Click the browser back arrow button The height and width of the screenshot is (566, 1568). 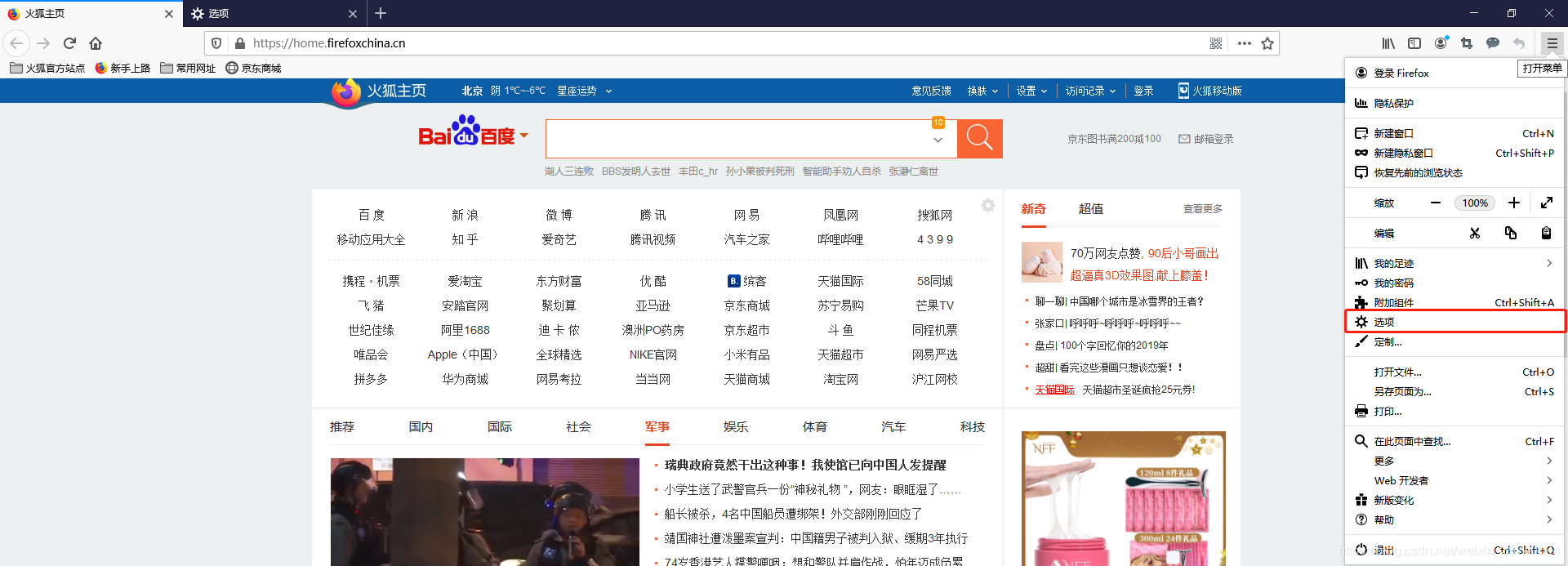pos(16,43)
